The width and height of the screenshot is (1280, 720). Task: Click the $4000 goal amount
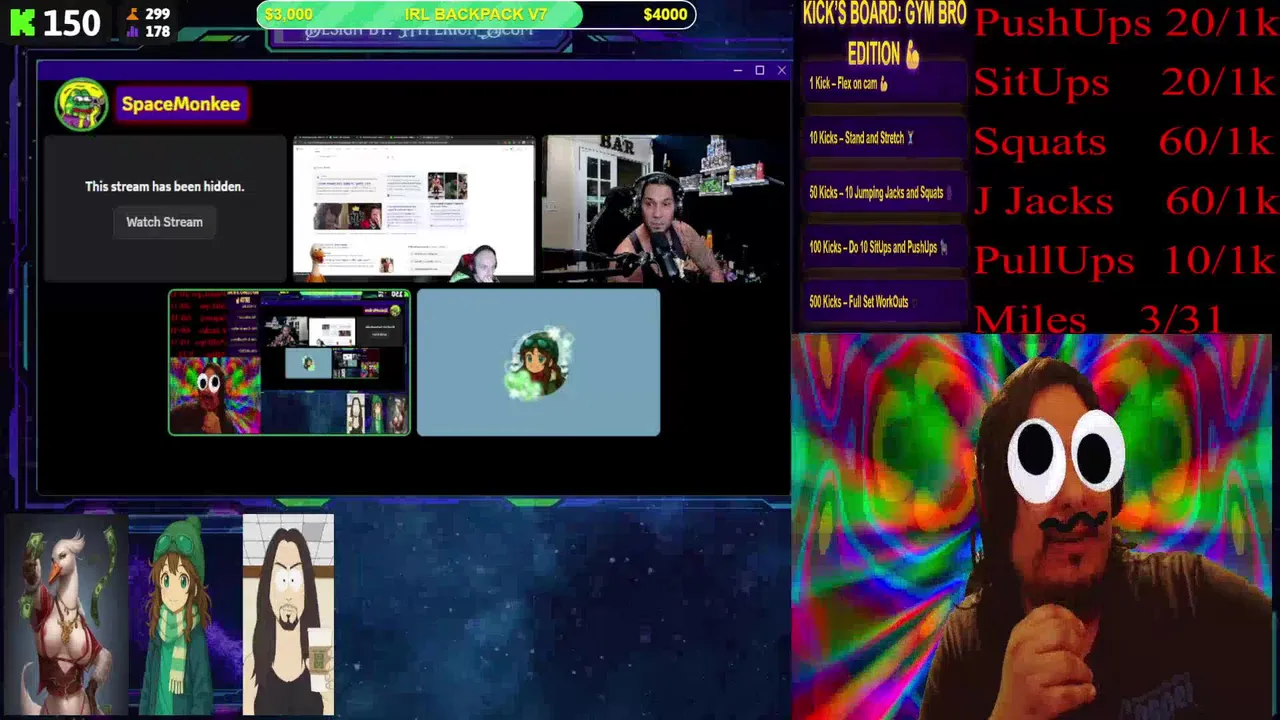click(665, 14)
